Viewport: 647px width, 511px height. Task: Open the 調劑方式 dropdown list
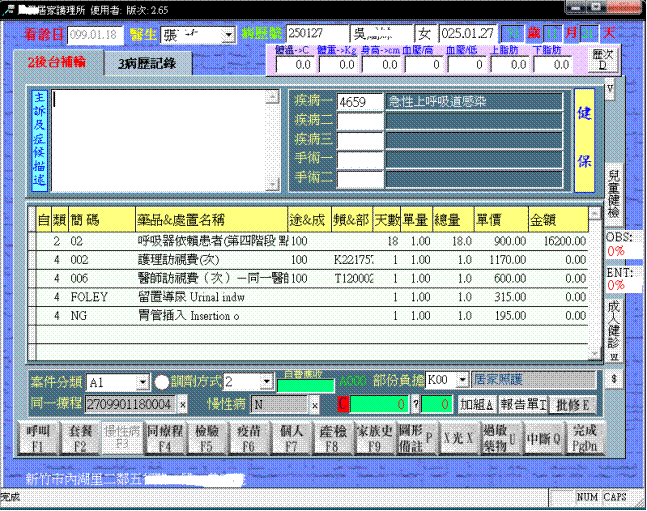(x=266, y=382)
